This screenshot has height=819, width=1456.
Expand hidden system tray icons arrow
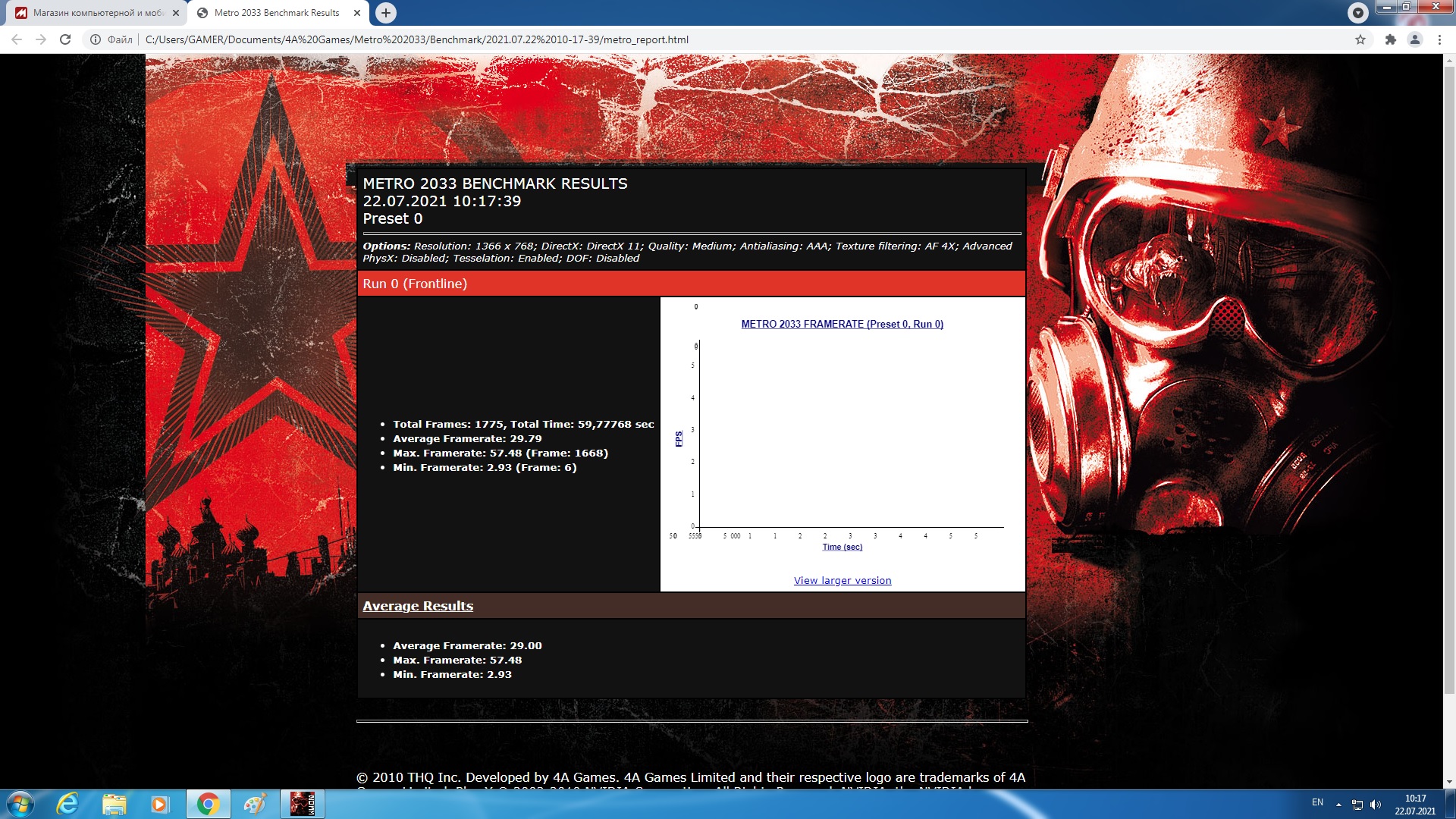(x=1338, y=805)
